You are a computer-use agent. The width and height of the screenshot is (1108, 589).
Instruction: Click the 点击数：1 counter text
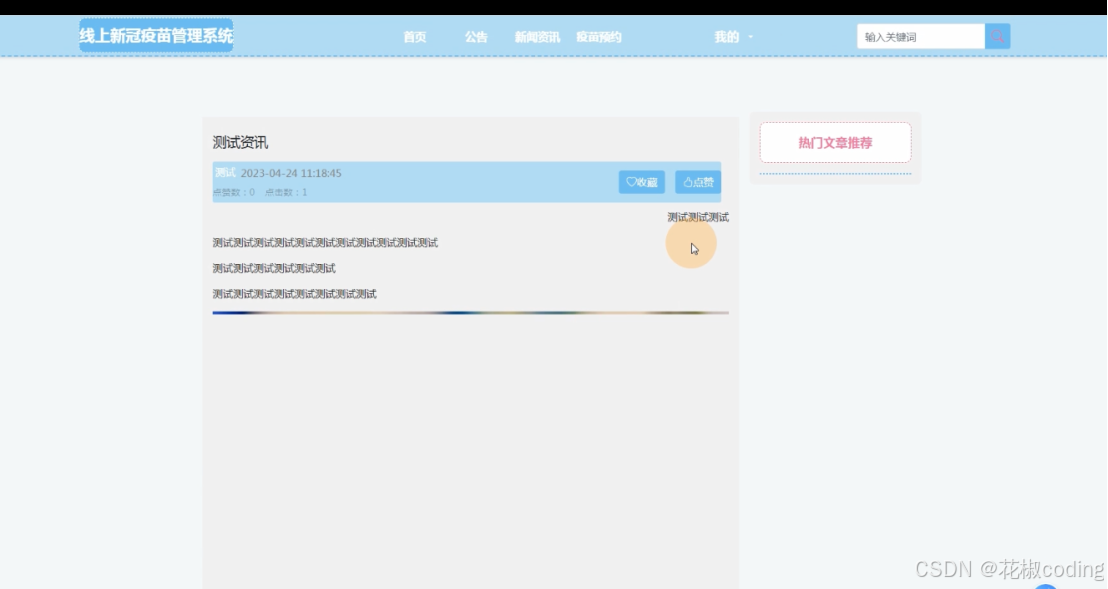click(x=286, y=192)
